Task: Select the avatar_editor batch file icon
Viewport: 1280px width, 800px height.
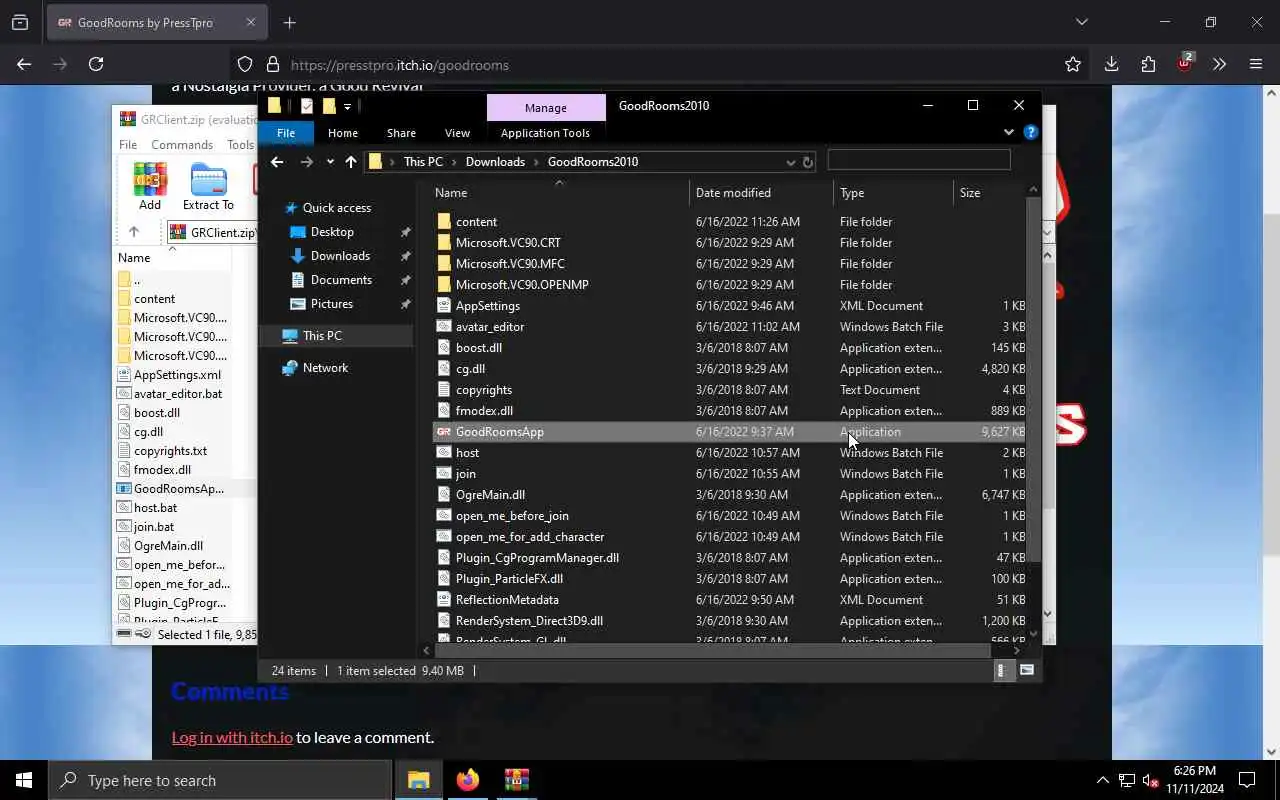Action: (444, 327)
